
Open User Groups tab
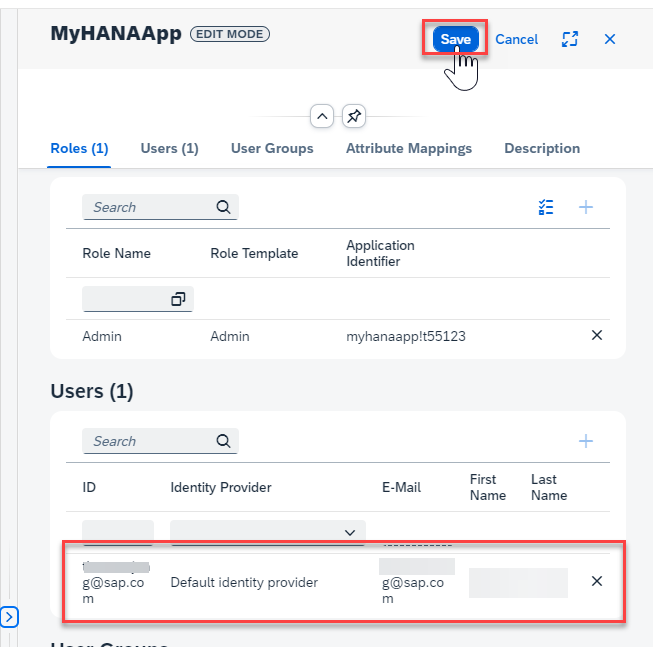point(272,149)
